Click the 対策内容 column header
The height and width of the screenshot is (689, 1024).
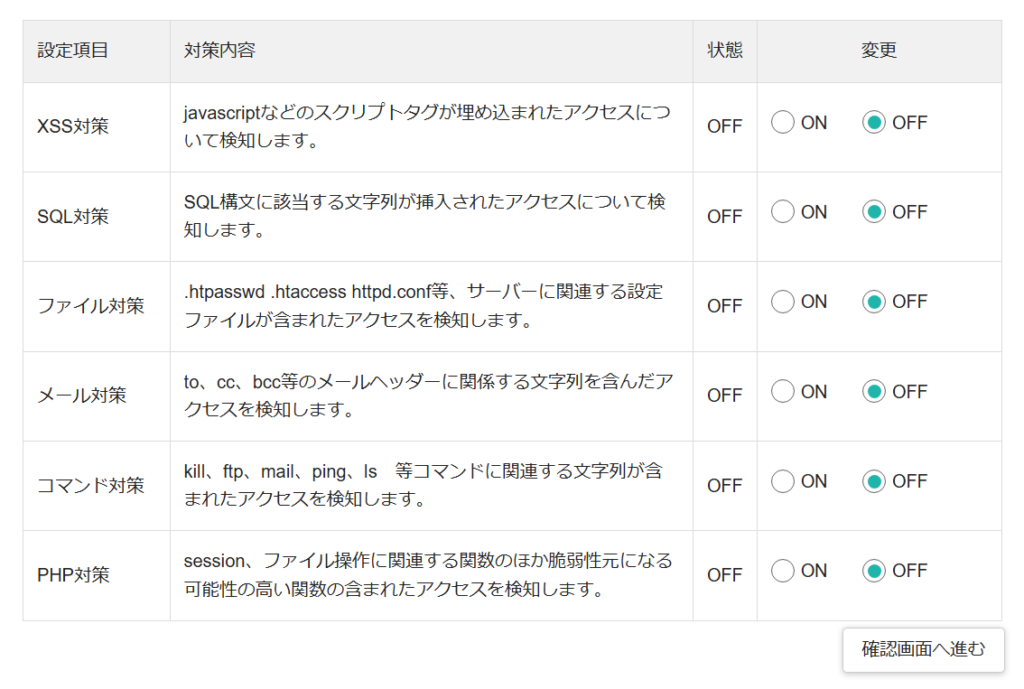tap(220, 50)
